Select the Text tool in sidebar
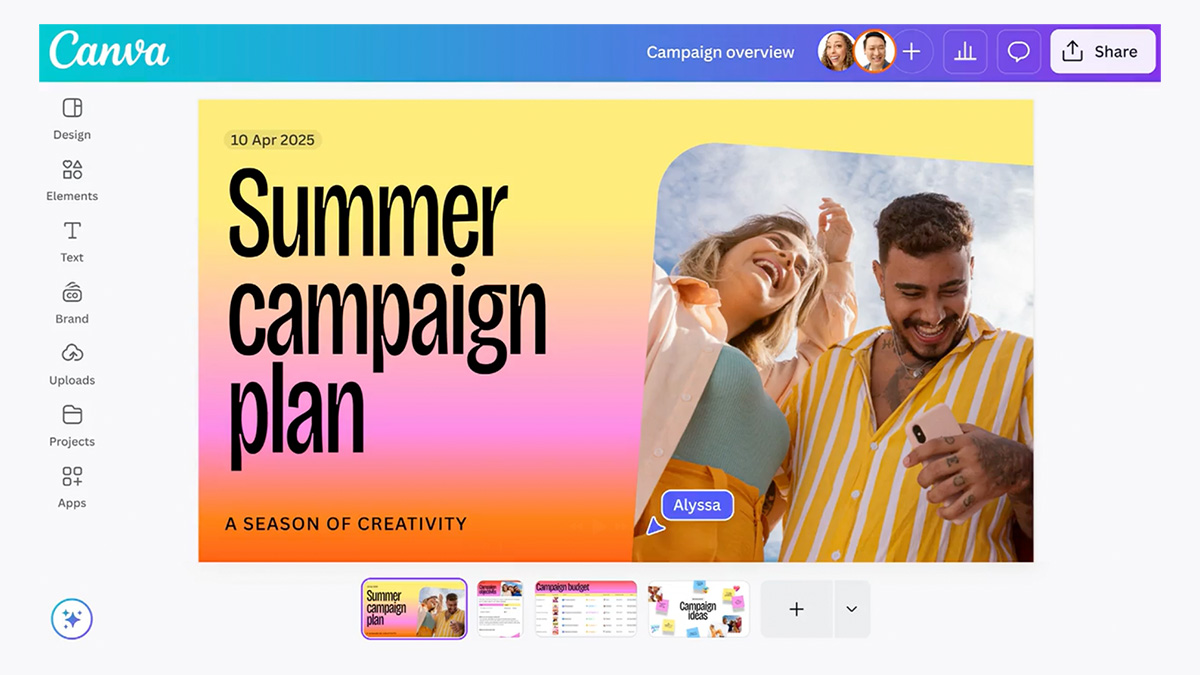Image resolution: width=1200 pixels, height=675 pixels. click(x=72, y=242)
